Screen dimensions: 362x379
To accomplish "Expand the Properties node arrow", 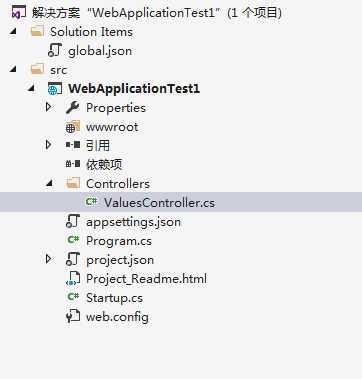I will click(x=49, y=107).
